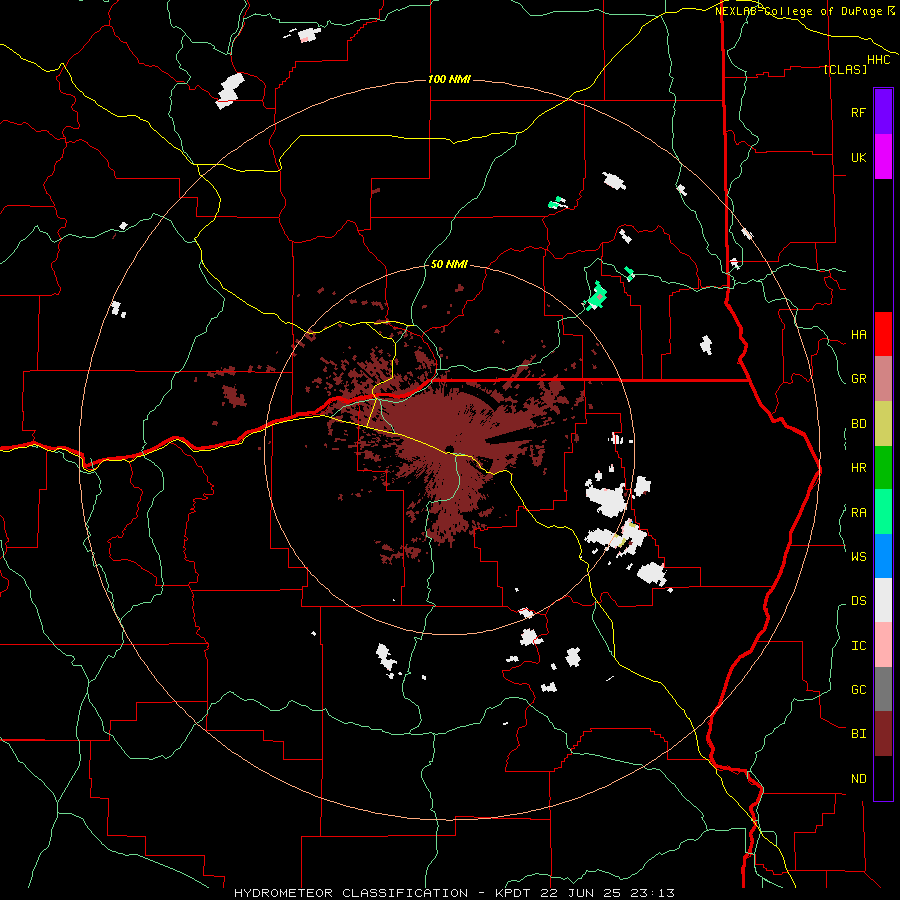This screenshot has width=900, height=900.
Task: Click the 'DS' legend label
Action: (x=858, y=601)
